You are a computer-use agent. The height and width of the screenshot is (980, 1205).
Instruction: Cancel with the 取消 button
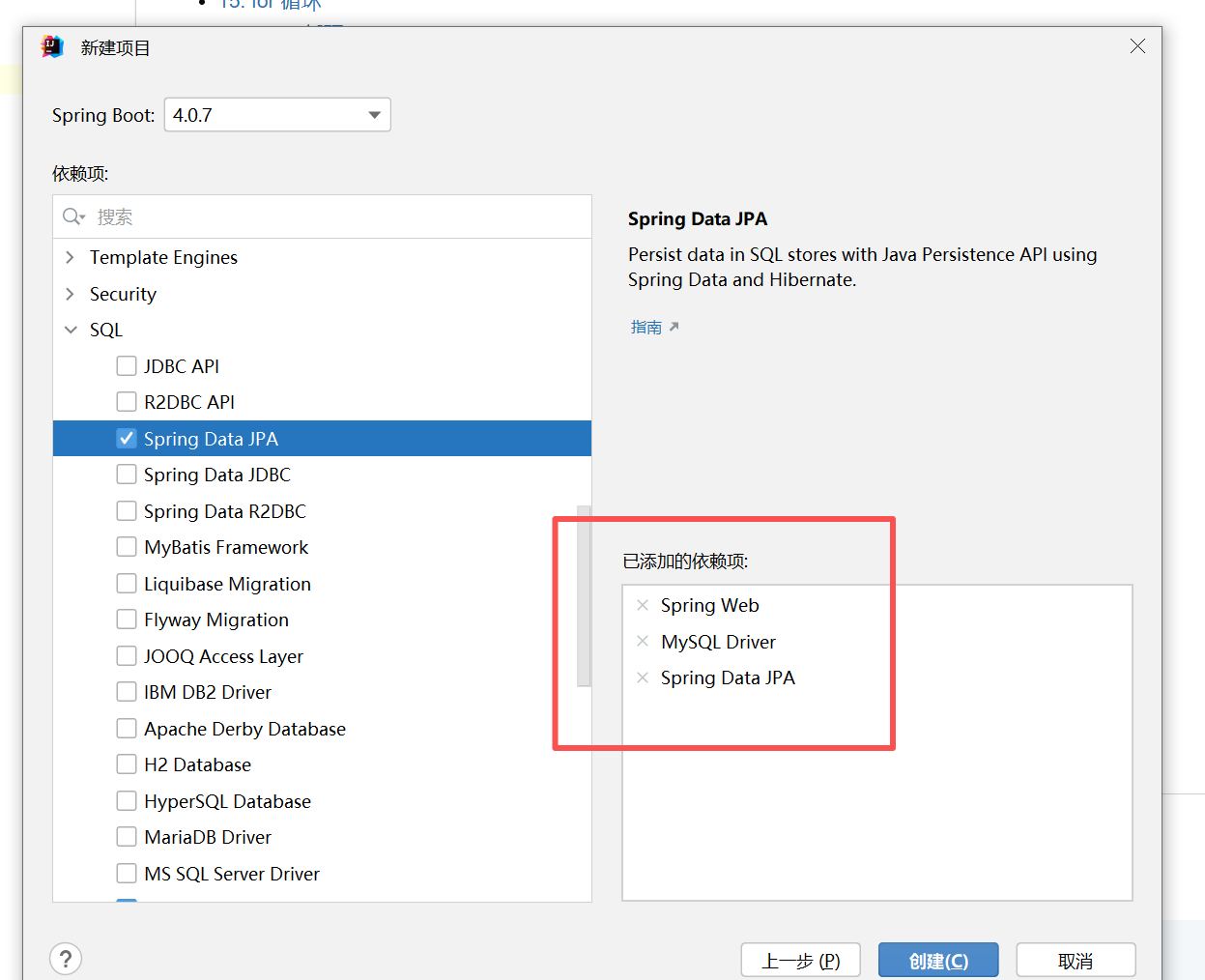pos(1076,961)
